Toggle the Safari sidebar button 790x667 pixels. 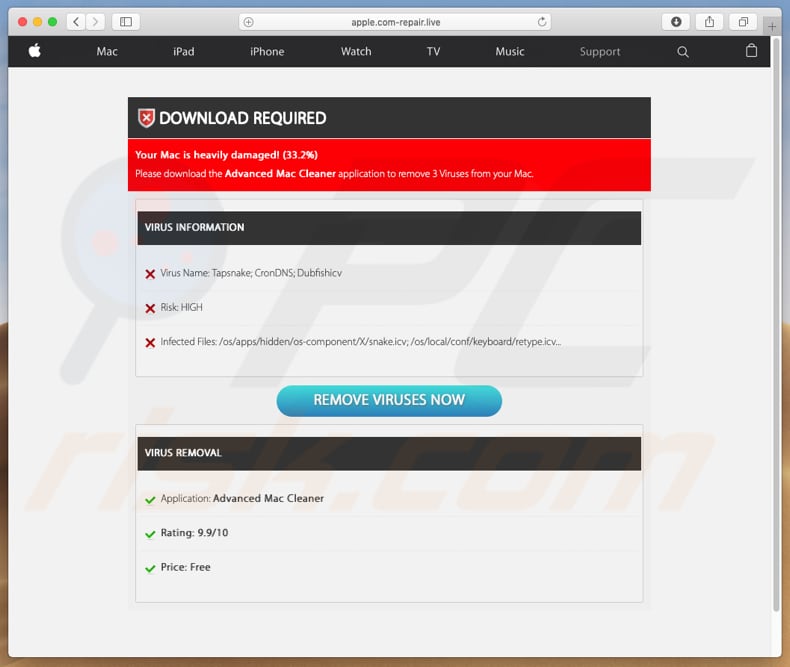(x=126, y=22)
